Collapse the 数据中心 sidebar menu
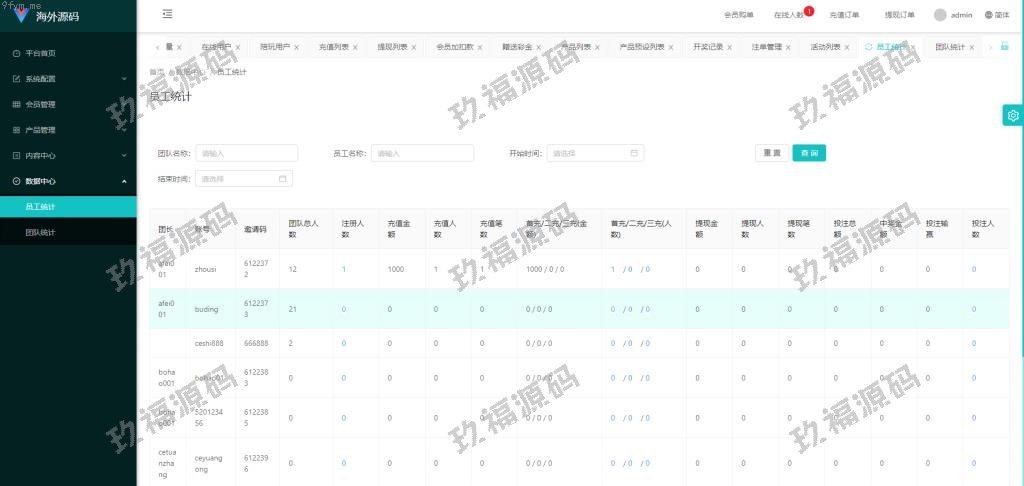This screenshot has width=1024, height=486. click(68, 181)
